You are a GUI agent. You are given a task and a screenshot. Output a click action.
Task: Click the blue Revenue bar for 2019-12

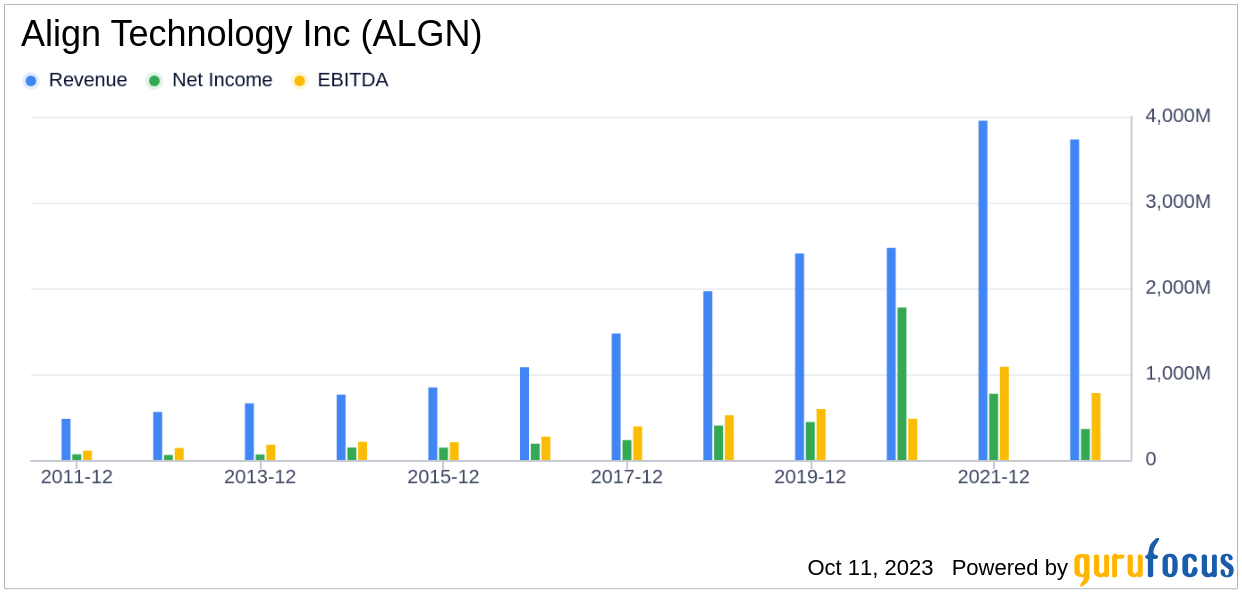pyautogui.click(x=800, y=357)
